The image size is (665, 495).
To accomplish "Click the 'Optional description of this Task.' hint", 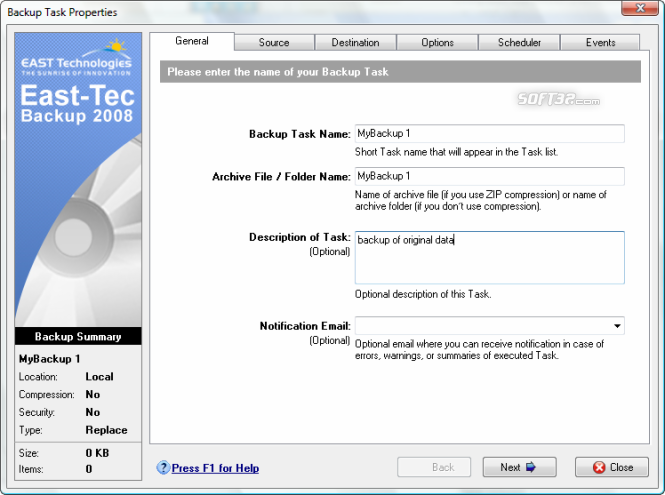I will tap(423, 294).
